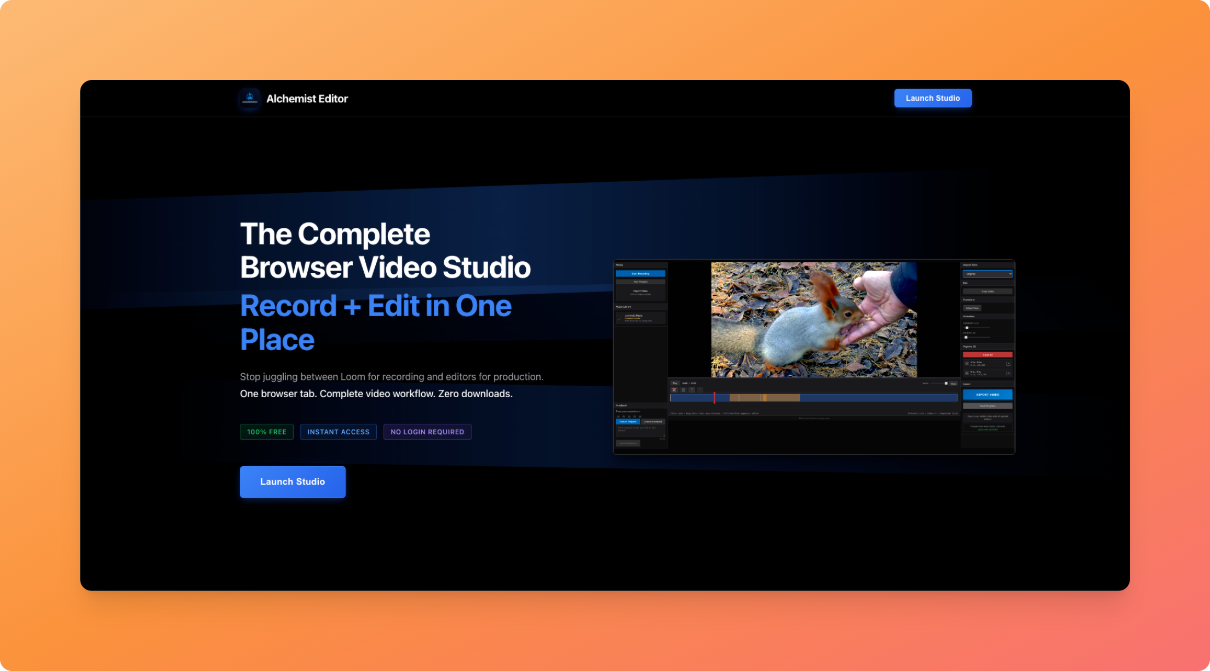The image size is (1210, 671).
Task: Switch to the General Feedback tab
Action: point(653,422)
